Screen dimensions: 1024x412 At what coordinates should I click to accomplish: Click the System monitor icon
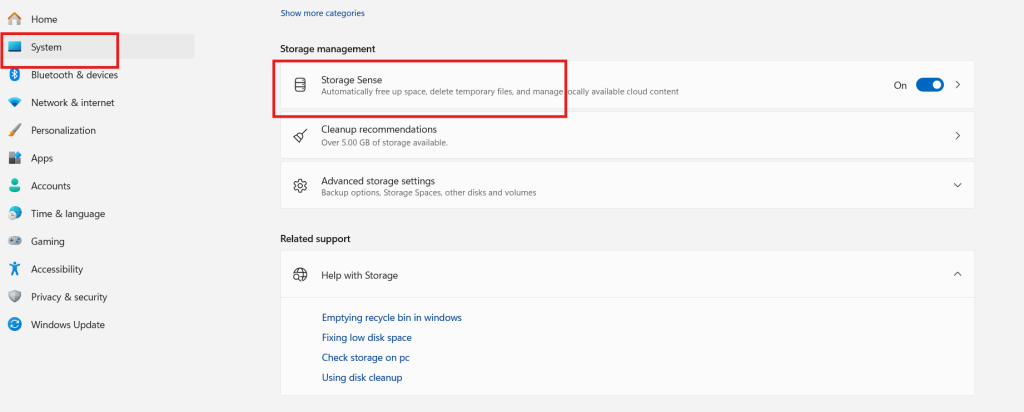click(14, 47)
